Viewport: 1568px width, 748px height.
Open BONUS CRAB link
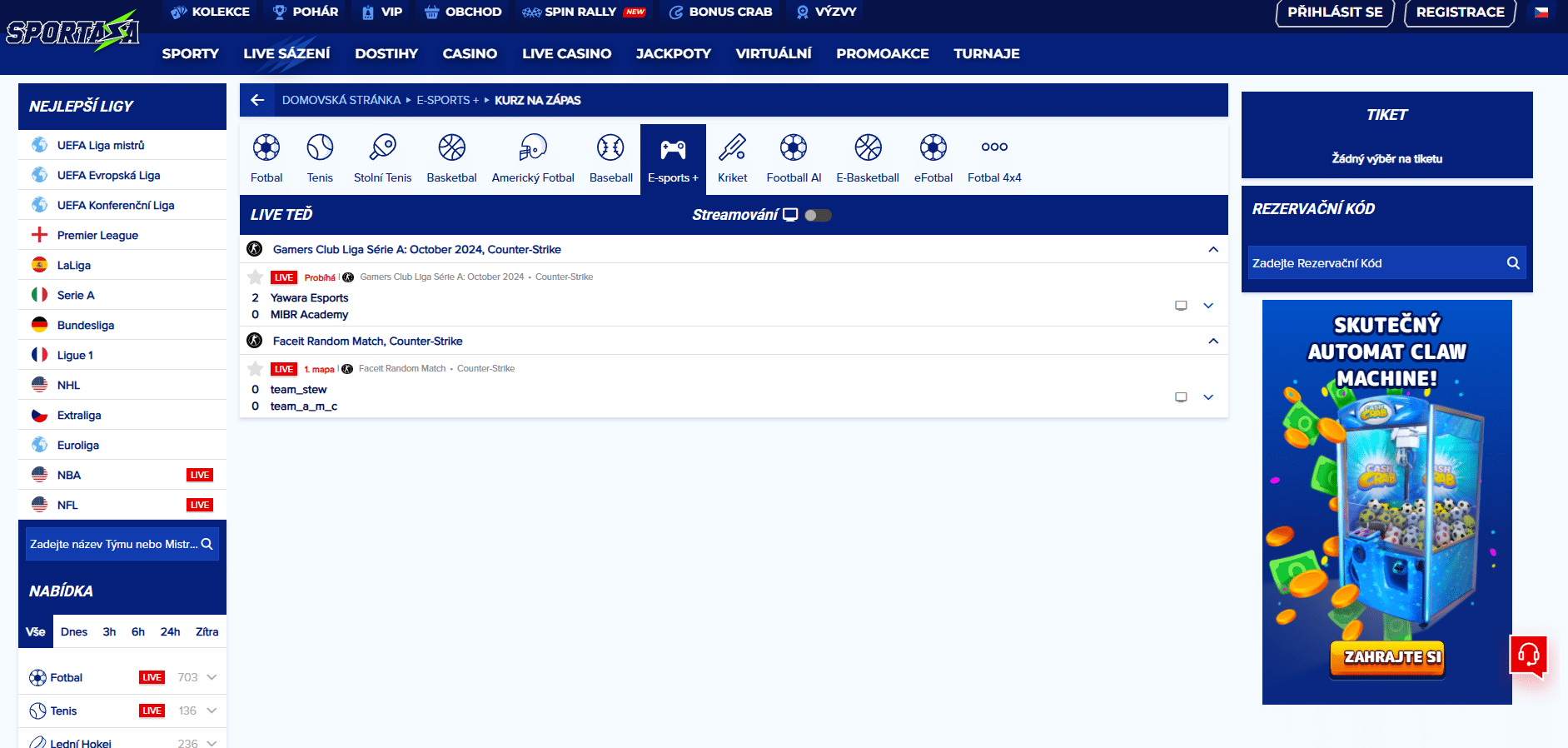pyautogui.click(x=721, y=12)
